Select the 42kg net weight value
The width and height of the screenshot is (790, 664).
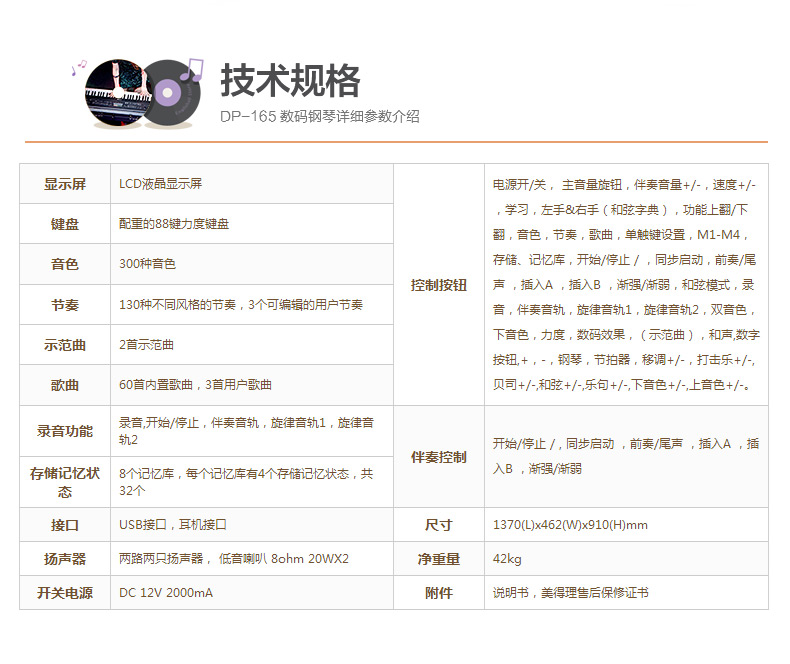click(507, 559)
